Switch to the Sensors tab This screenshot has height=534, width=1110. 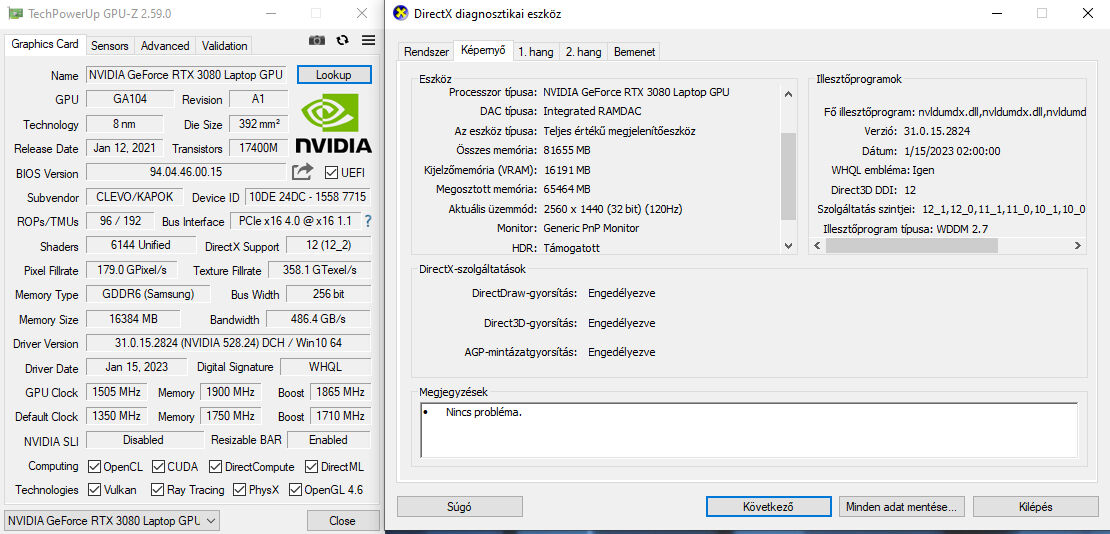pos(110,46)
